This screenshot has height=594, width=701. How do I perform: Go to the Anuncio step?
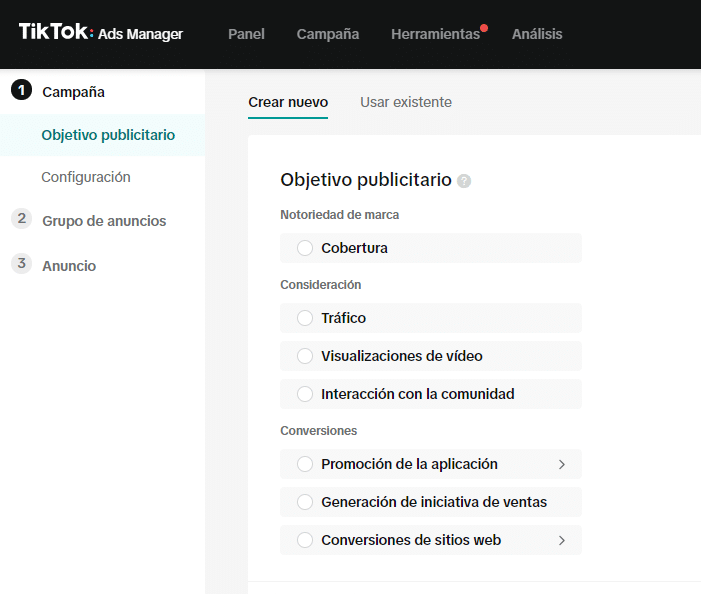[69, 266]
